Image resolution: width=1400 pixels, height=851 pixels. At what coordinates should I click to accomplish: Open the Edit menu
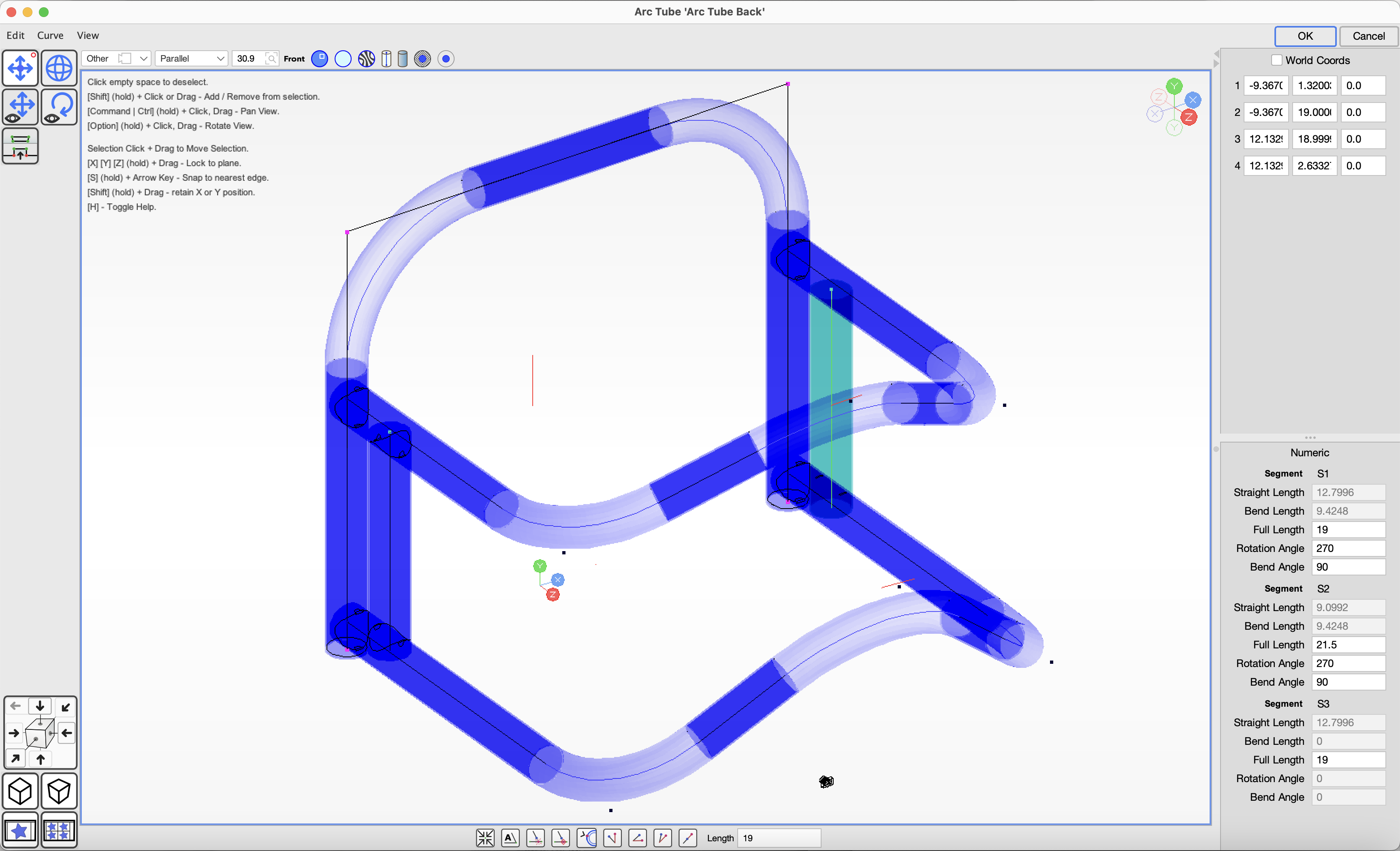pos(15,35)
